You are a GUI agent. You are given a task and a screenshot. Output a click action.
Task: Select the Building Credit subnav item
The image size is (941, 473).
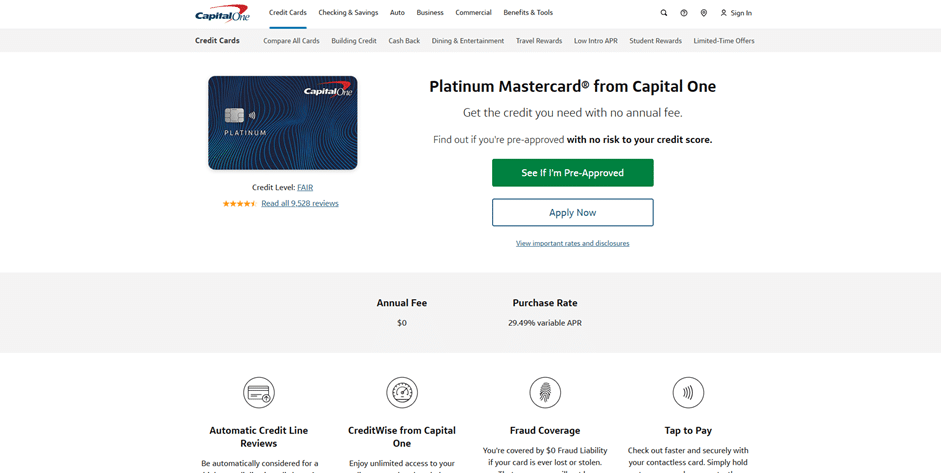(354, 41)
